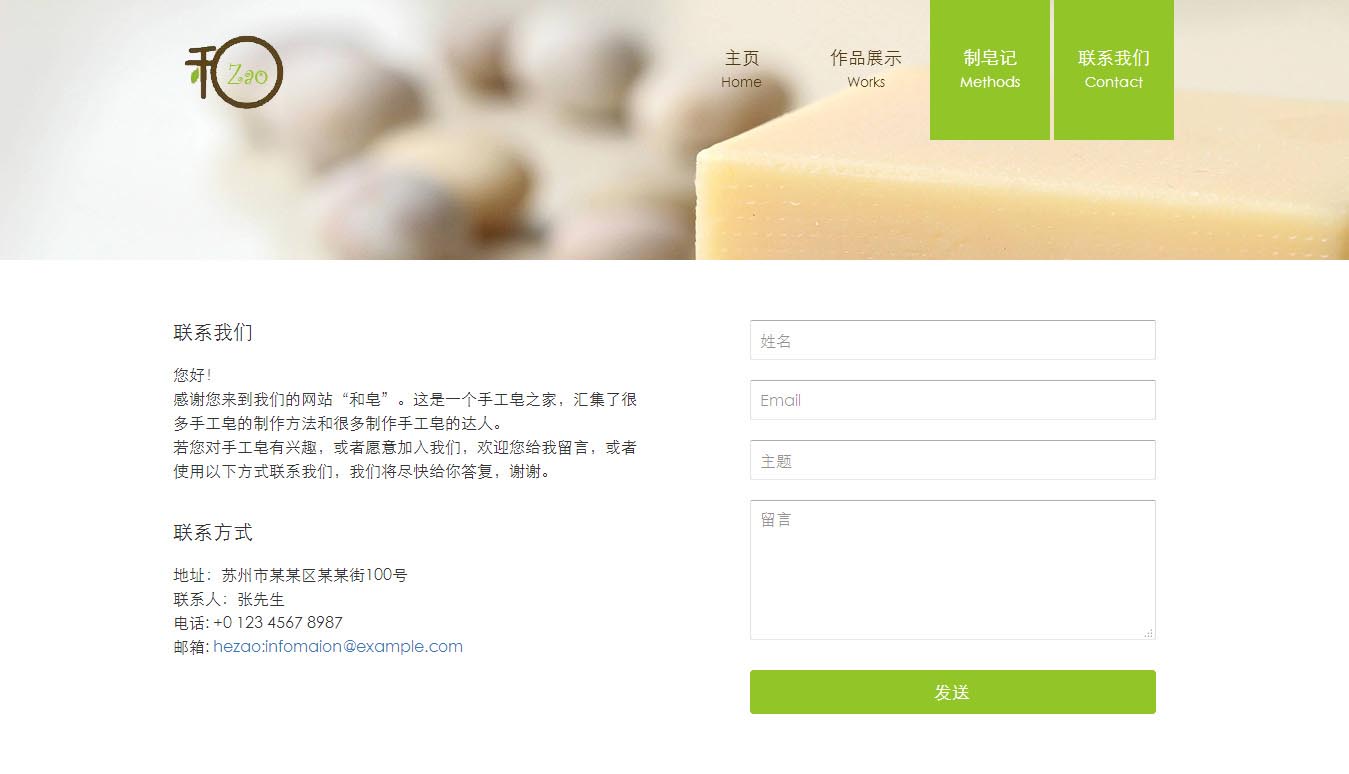This screenshot has height=774, width=1349.
Task: Click the 地址 address line text
Action: (291, 575)
